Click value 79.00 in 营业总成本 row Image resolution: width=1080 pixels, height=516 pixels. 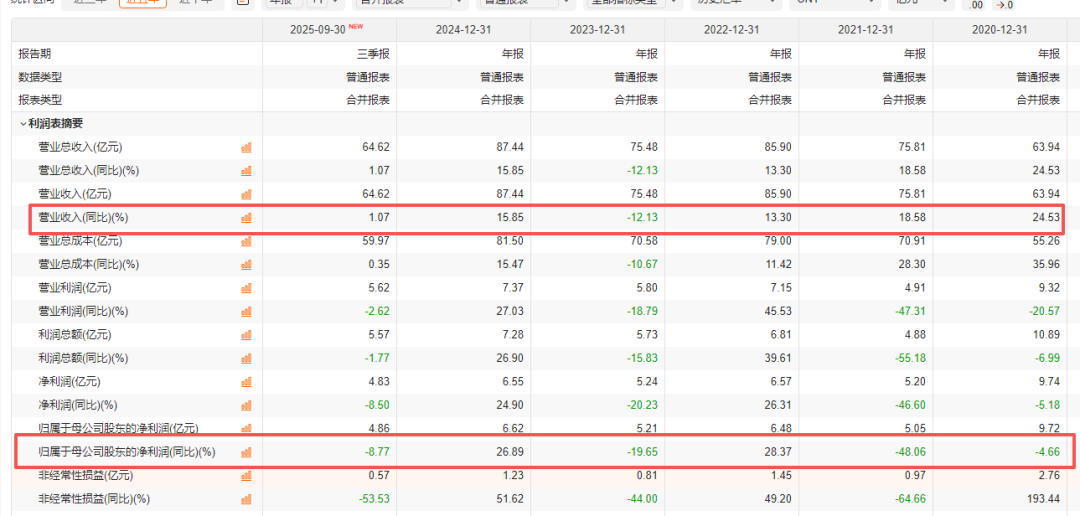point(780,241)
